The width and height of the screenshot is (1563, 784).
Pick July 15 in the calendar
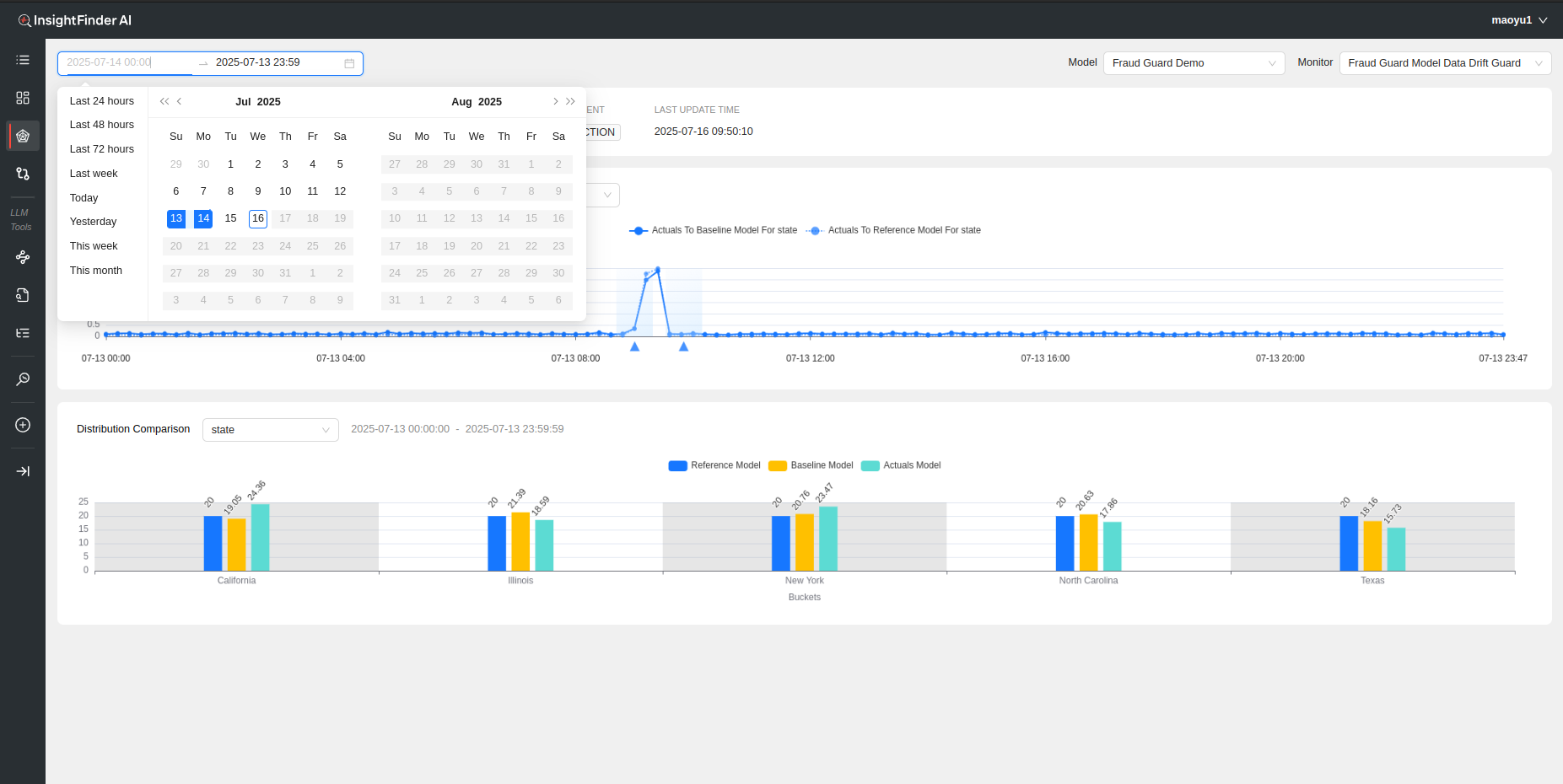(x=230, y=218)
